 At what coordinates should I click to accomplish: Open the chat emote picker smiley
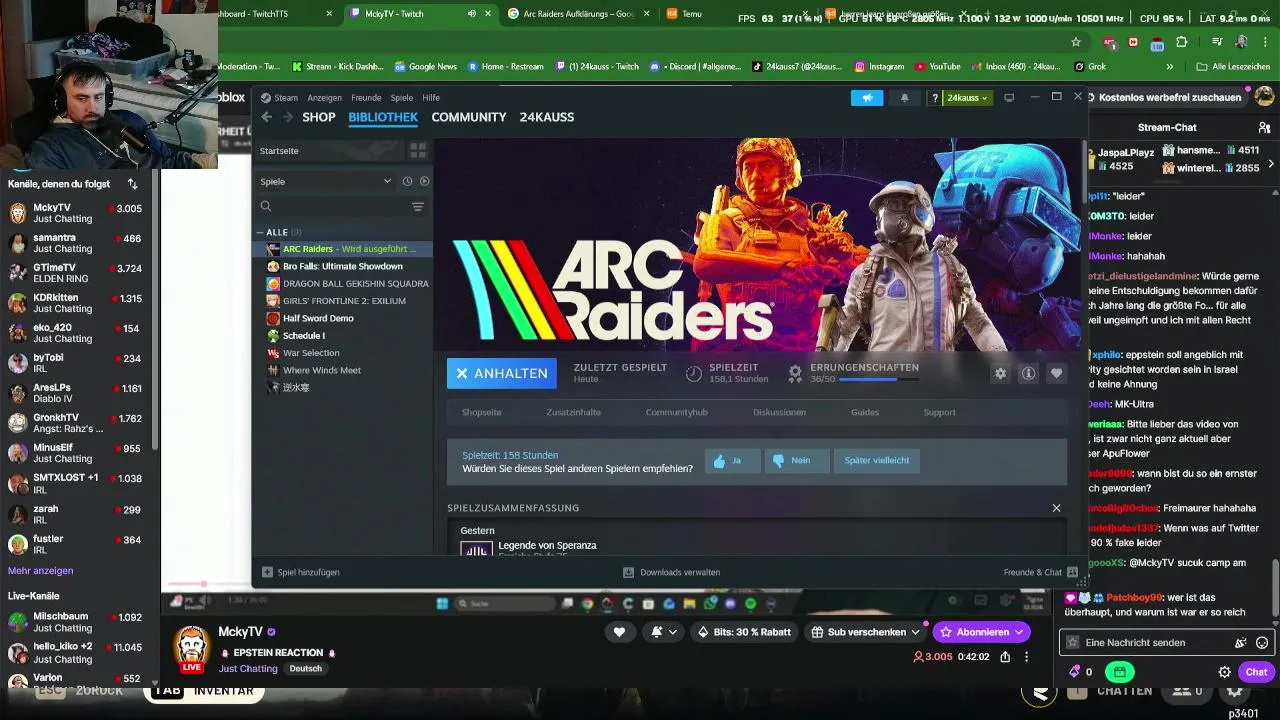1262,643
